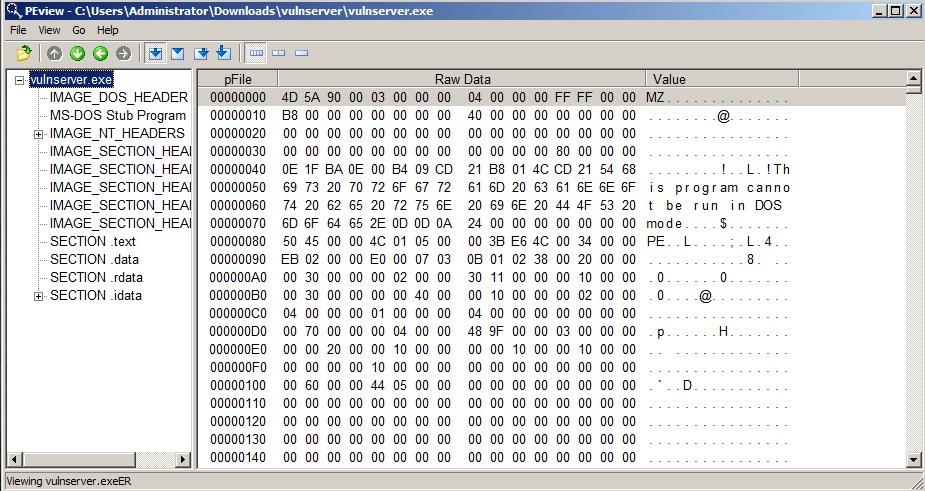The width and height of the screenshot is (925, 491).
Task: Click offset 000000D0 in pFile column
Action: point(238,332)
